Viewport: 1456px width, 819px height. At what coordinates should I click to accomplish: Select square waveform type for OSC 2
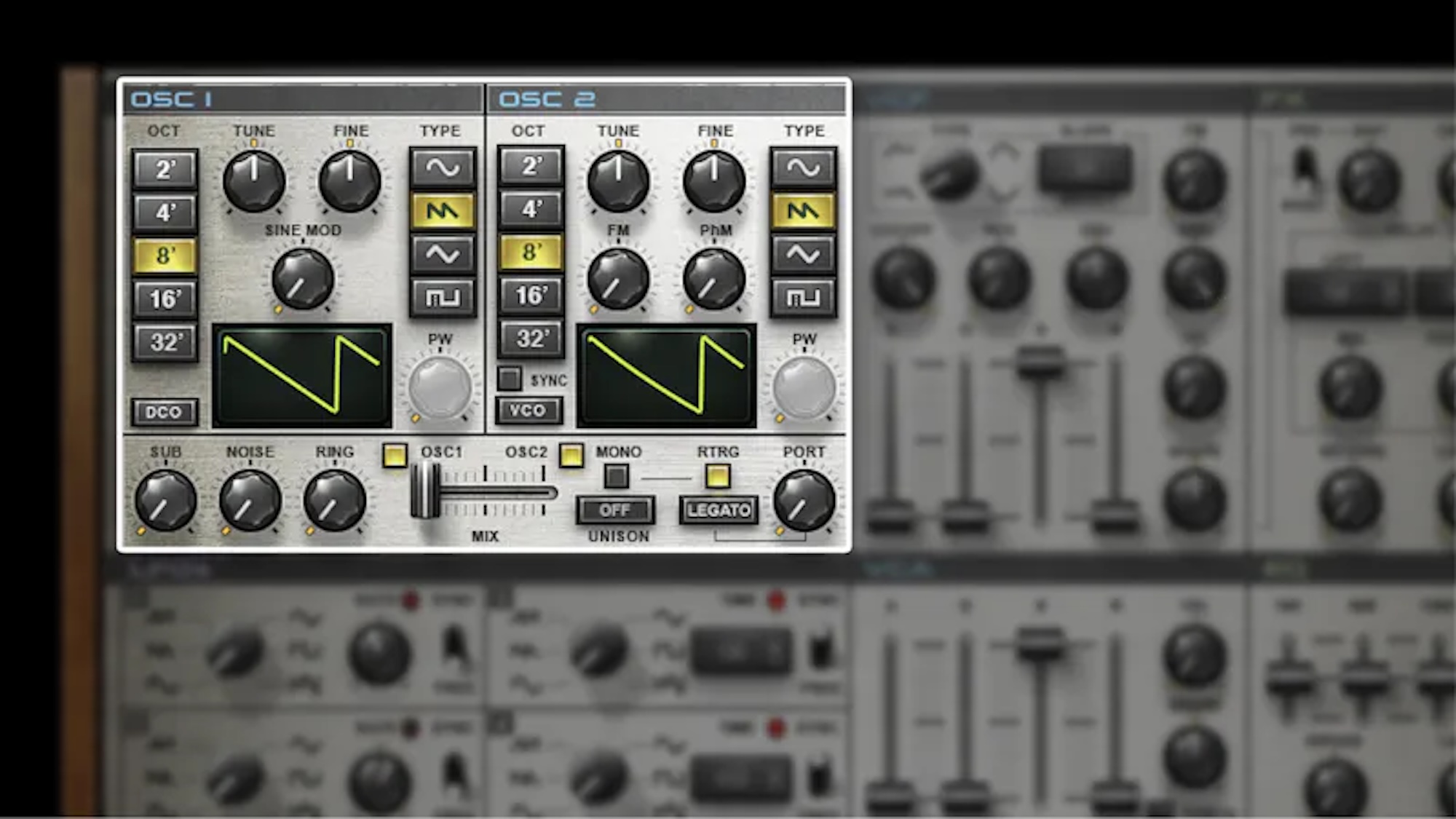tap(803, 297)
